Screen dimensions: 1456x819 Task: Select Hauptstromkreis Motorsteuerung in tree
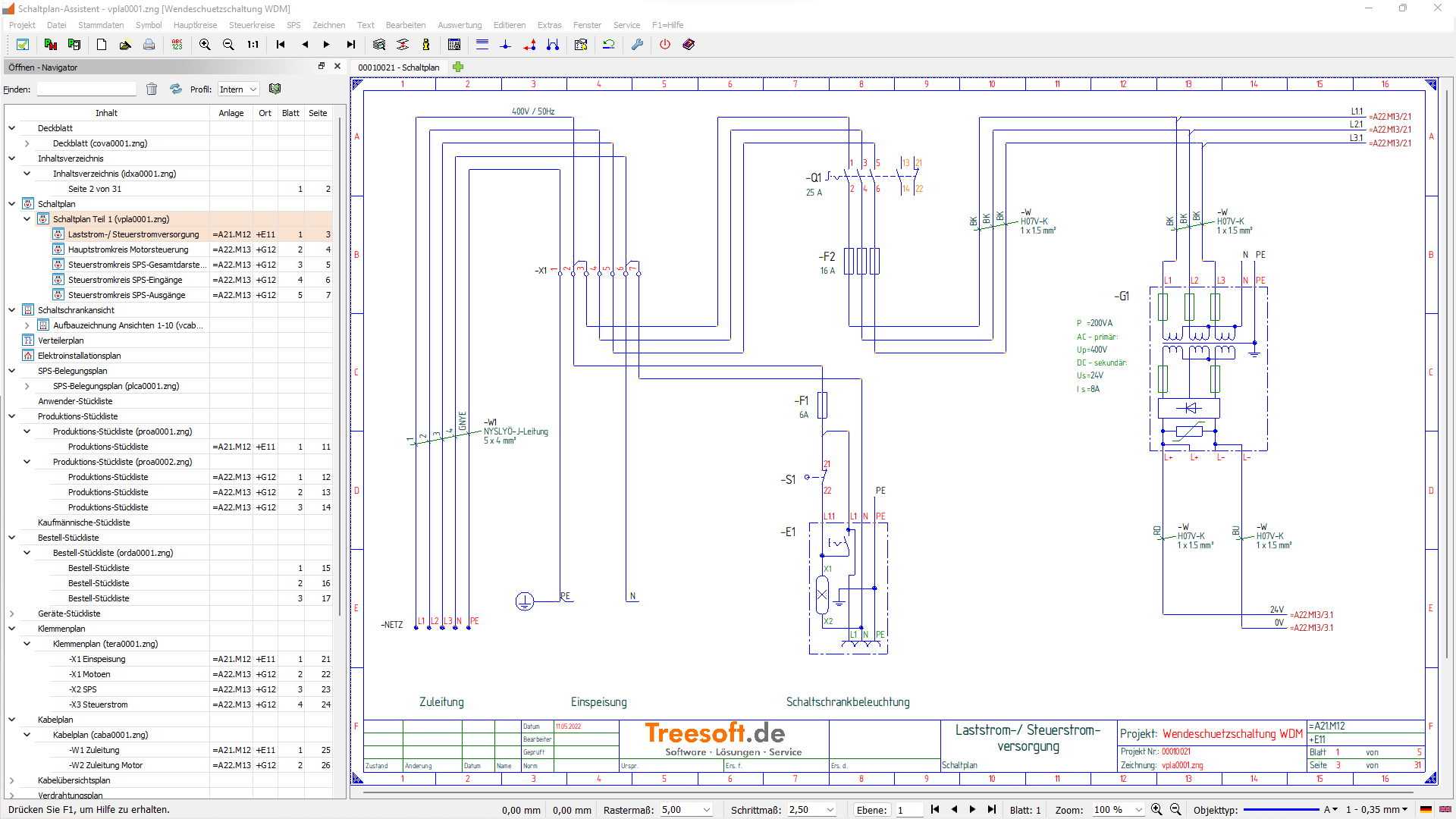pos(128,249)
